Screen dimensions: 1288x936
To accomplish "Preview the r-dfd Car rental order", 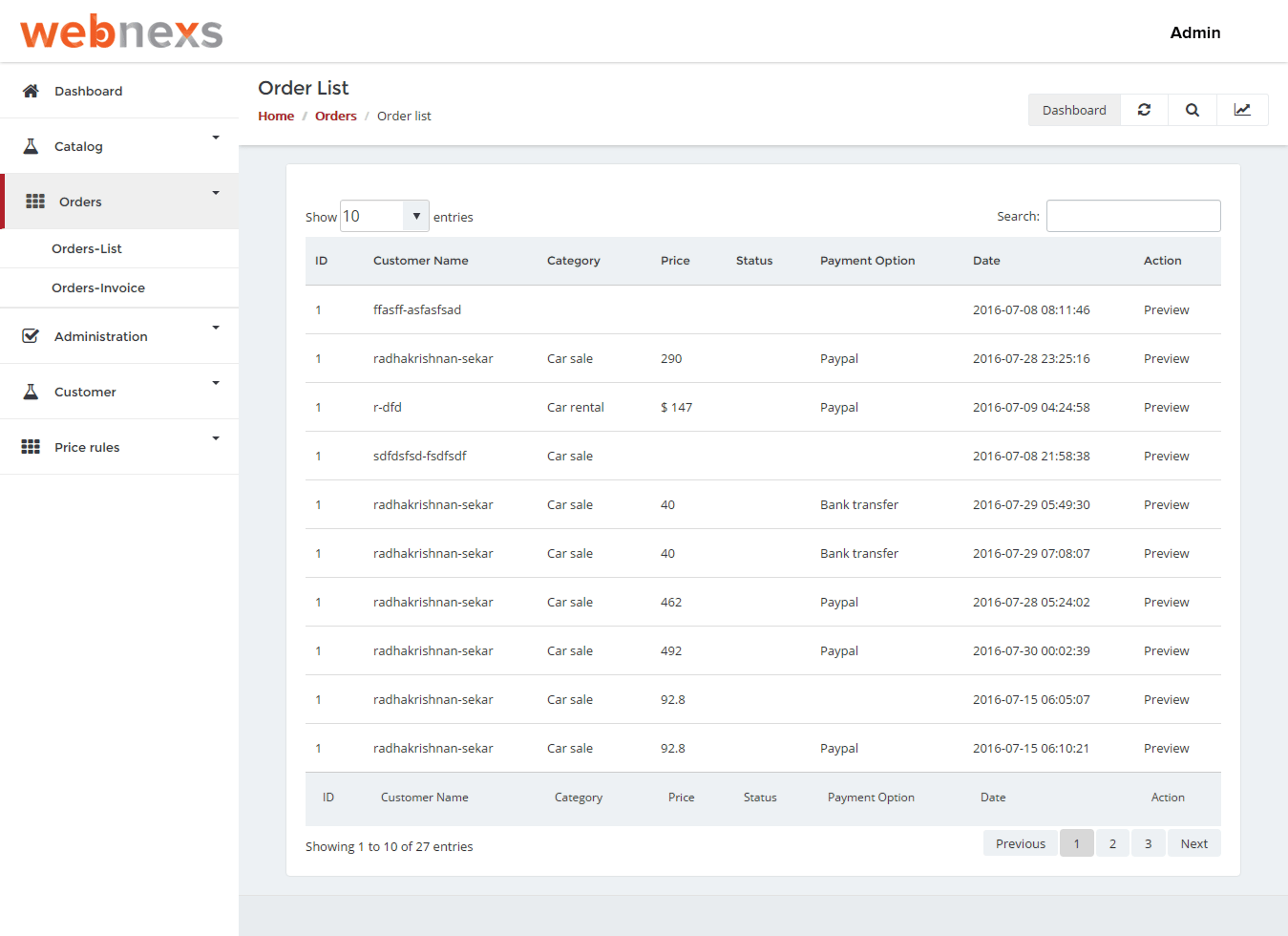I will coord(1167,407).
